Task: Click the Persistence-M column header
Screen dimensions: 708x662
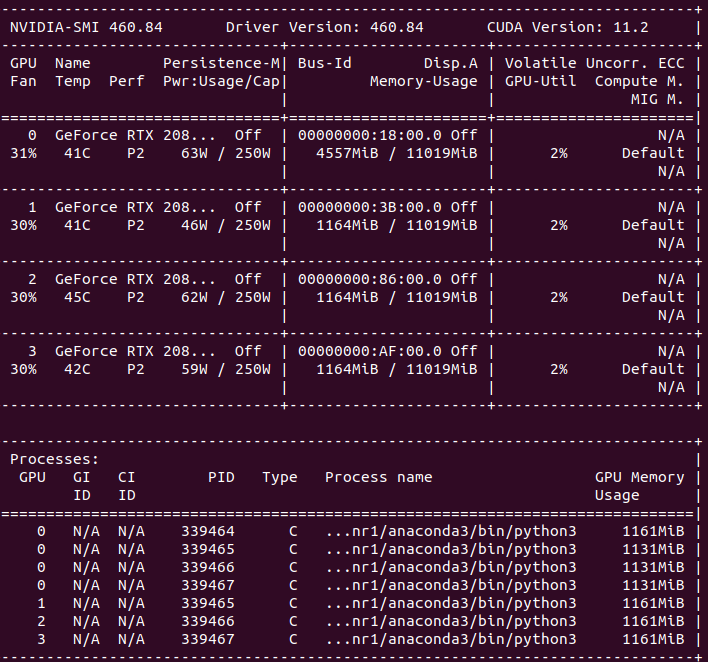Action: tap(221, 63)
